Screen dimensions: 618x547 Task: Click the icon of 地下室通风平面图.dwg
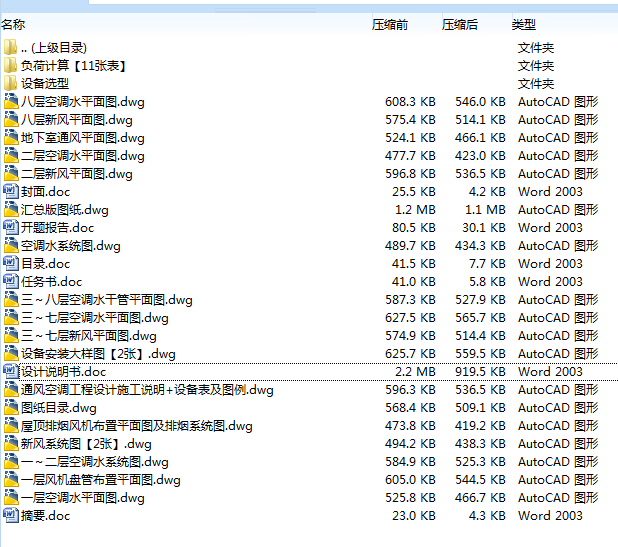(x=11, y=137)
